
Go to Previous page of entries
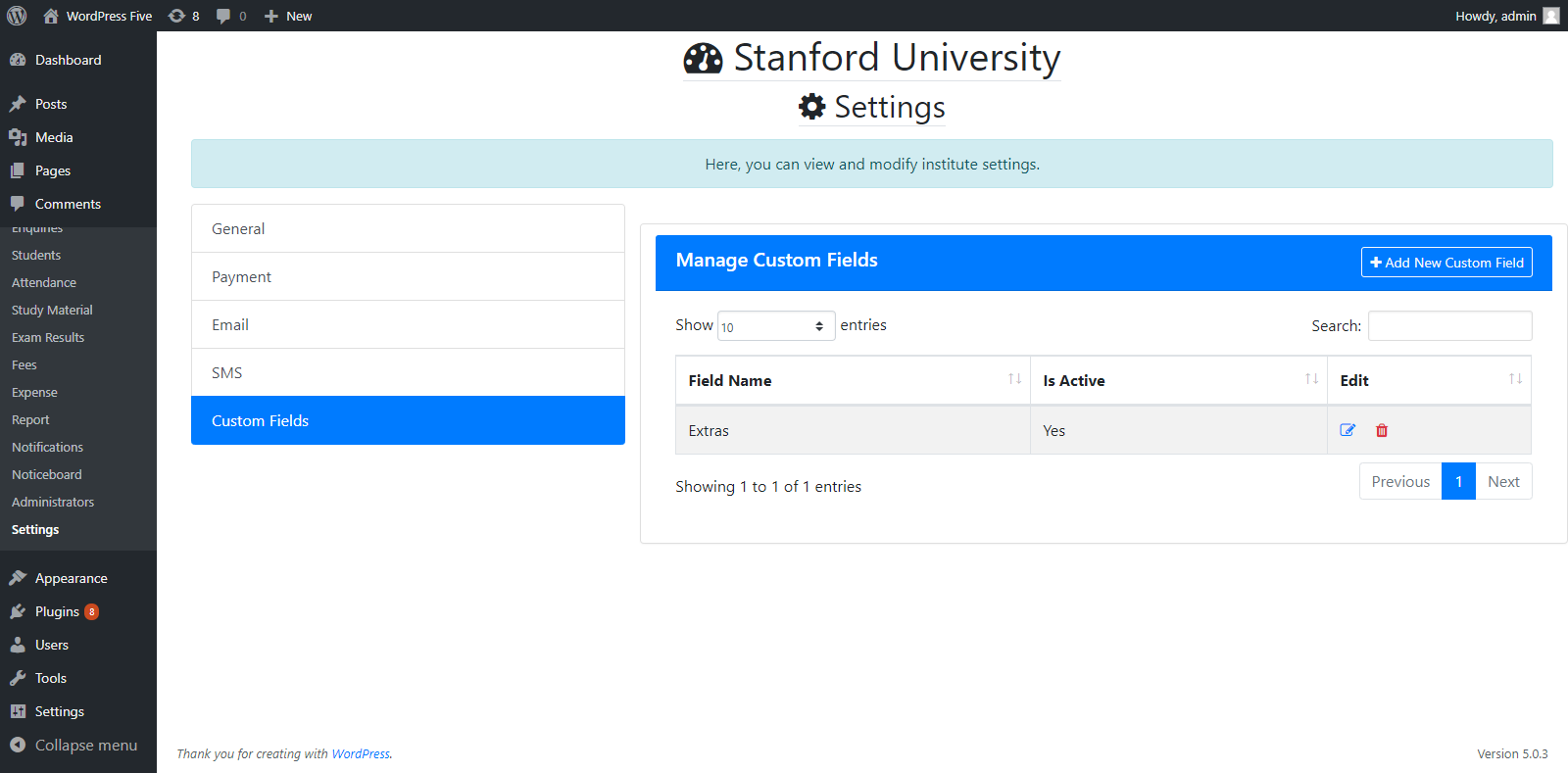tap(1400, 481)
